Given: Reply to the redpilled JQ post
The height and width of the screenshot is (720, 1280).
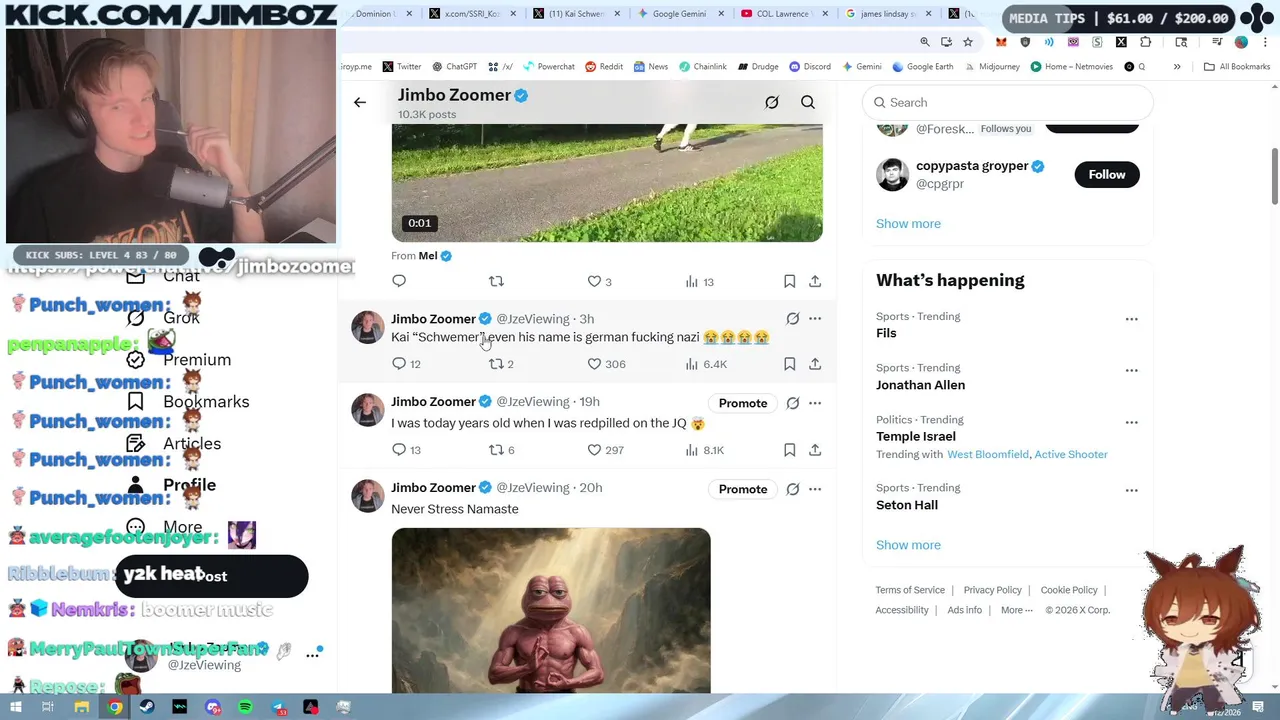Looking at the screenshot, I should (406, 450).
